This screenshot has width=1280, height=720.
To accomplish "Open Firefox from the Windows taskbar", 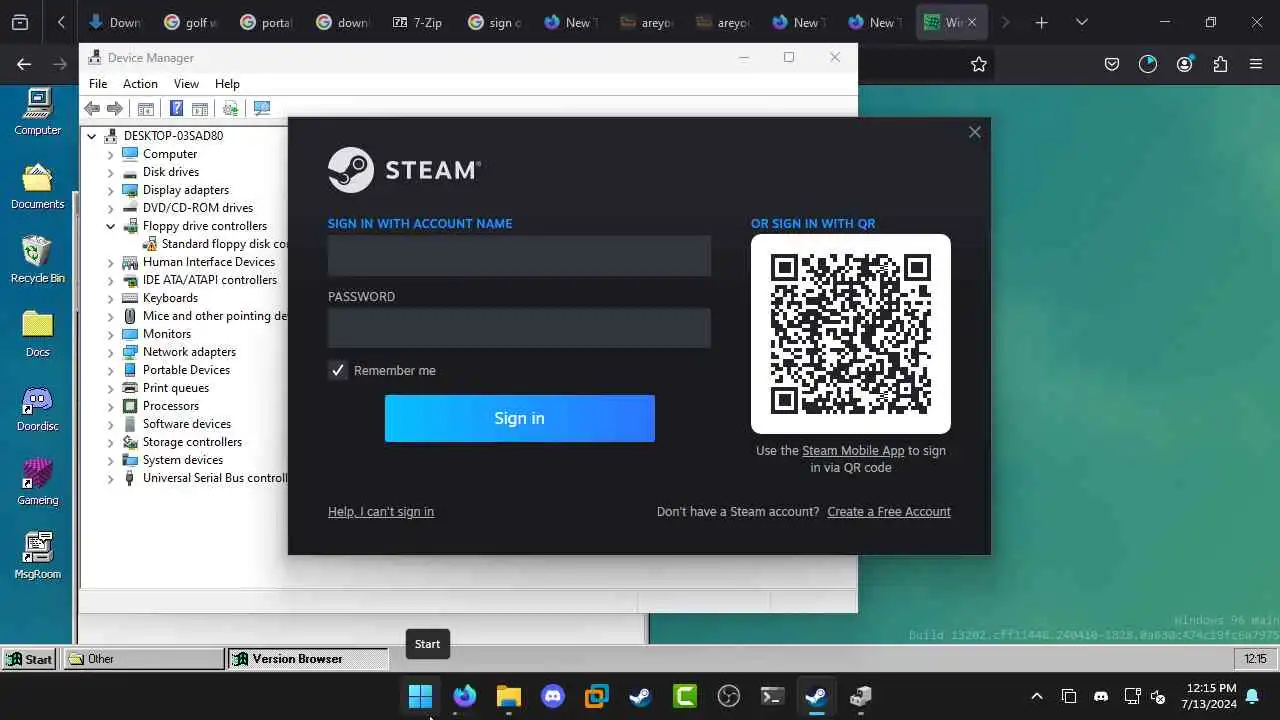I will click(465, 696).
